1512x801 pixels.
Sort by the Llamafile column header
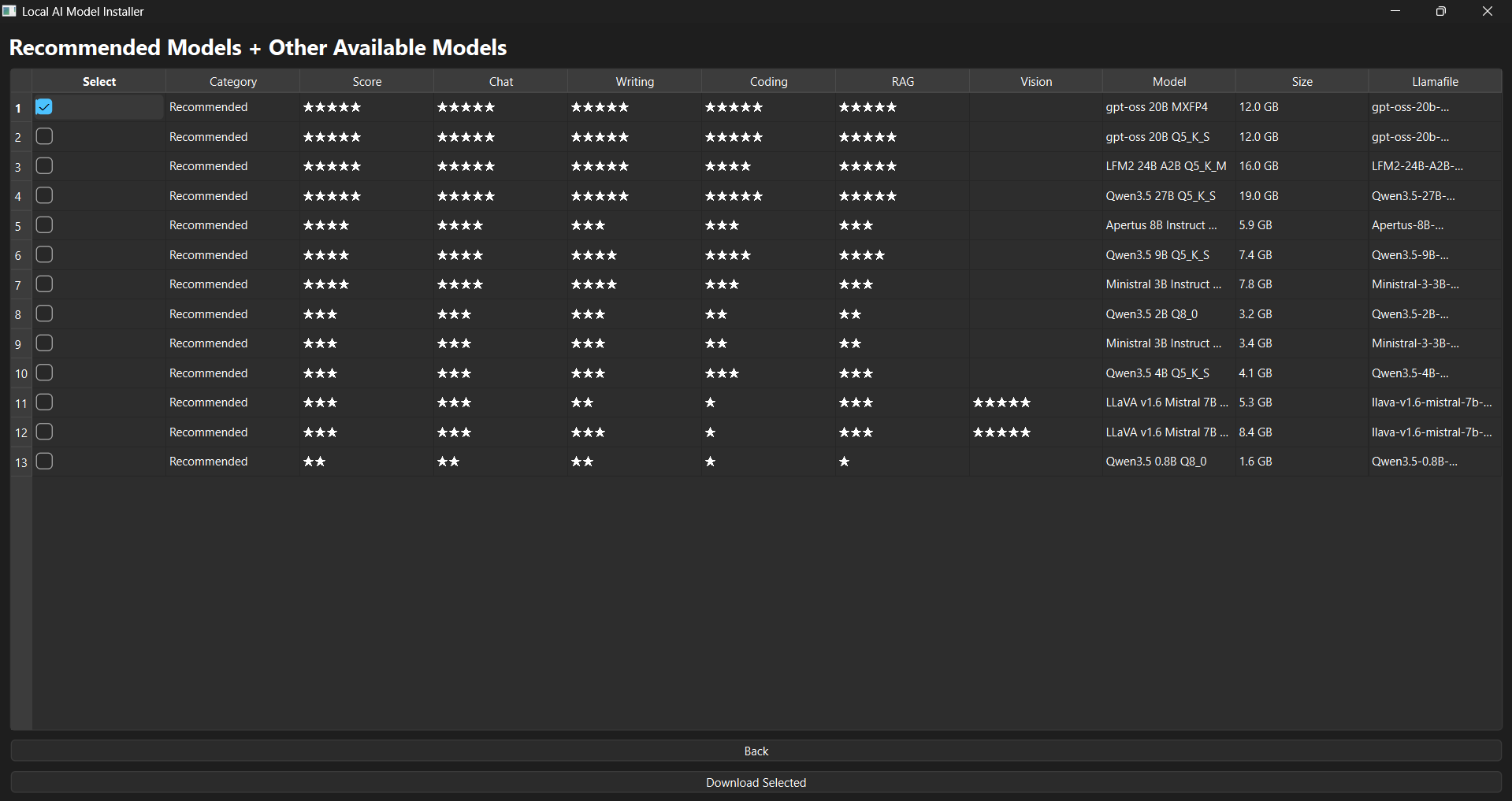tap(1436, 81)
